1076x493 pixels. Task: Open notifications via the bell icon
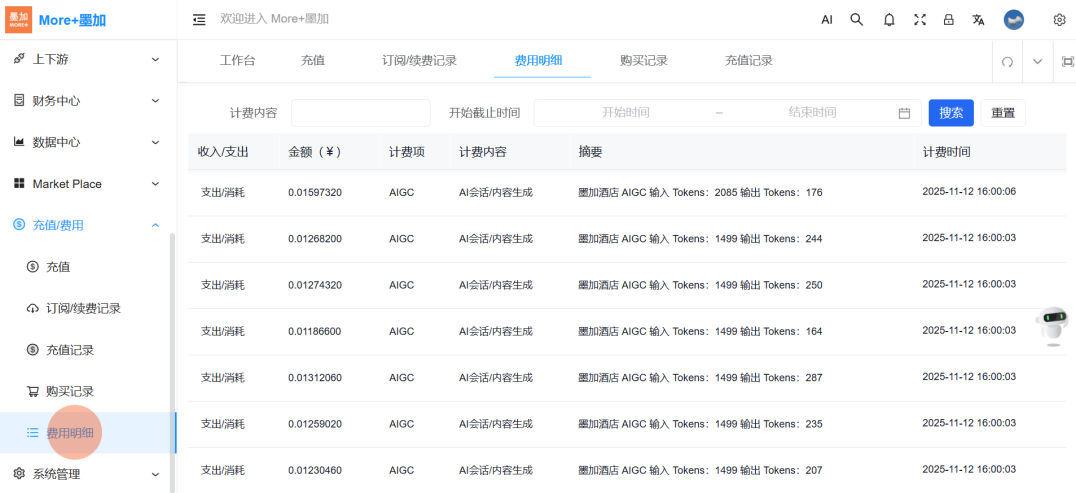tap(889, 19)
